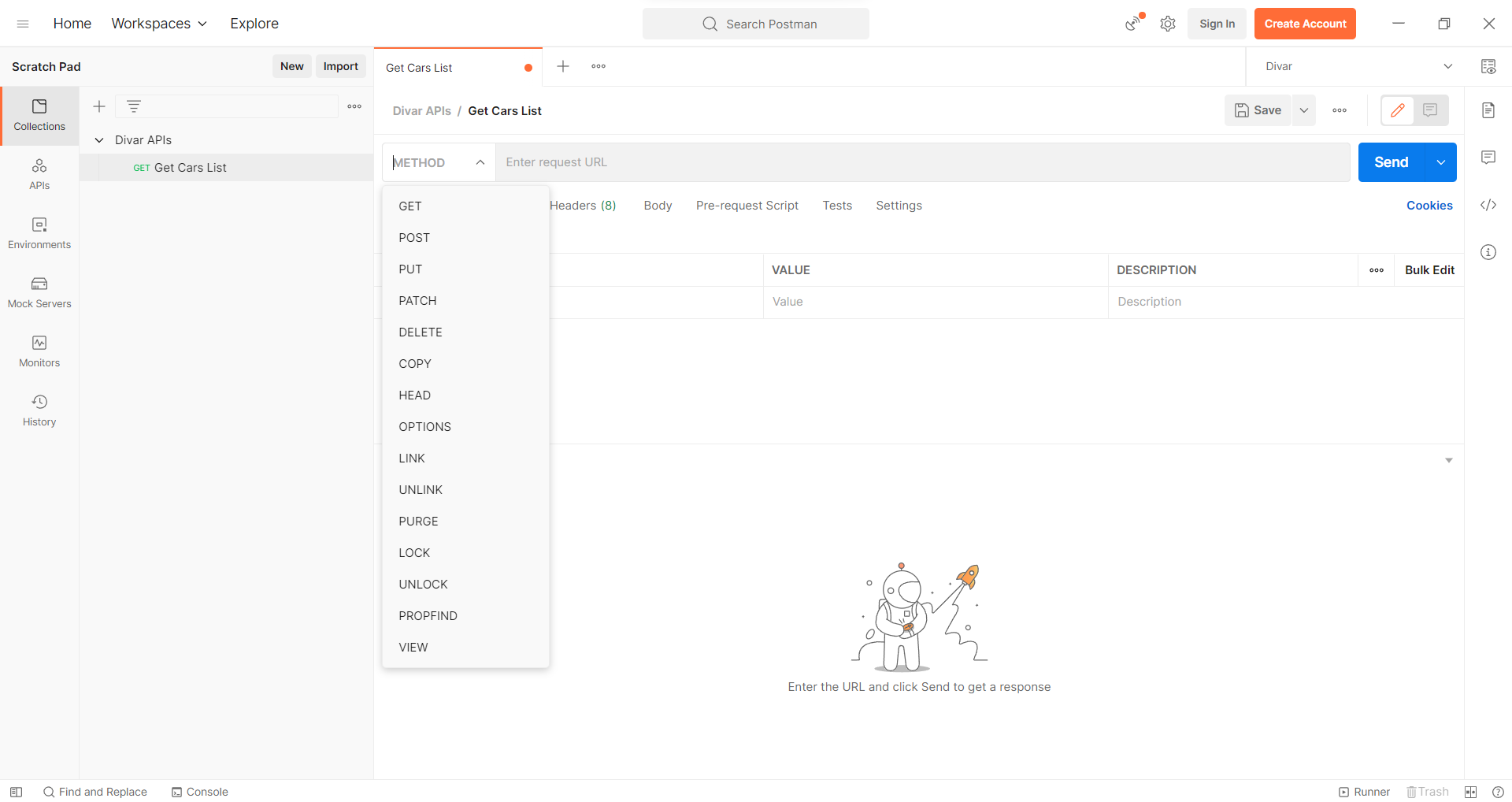The image size is (1512, 802).
Task: Click the Search Postman box
Action: pyautogui.click(x=756, y=24)
